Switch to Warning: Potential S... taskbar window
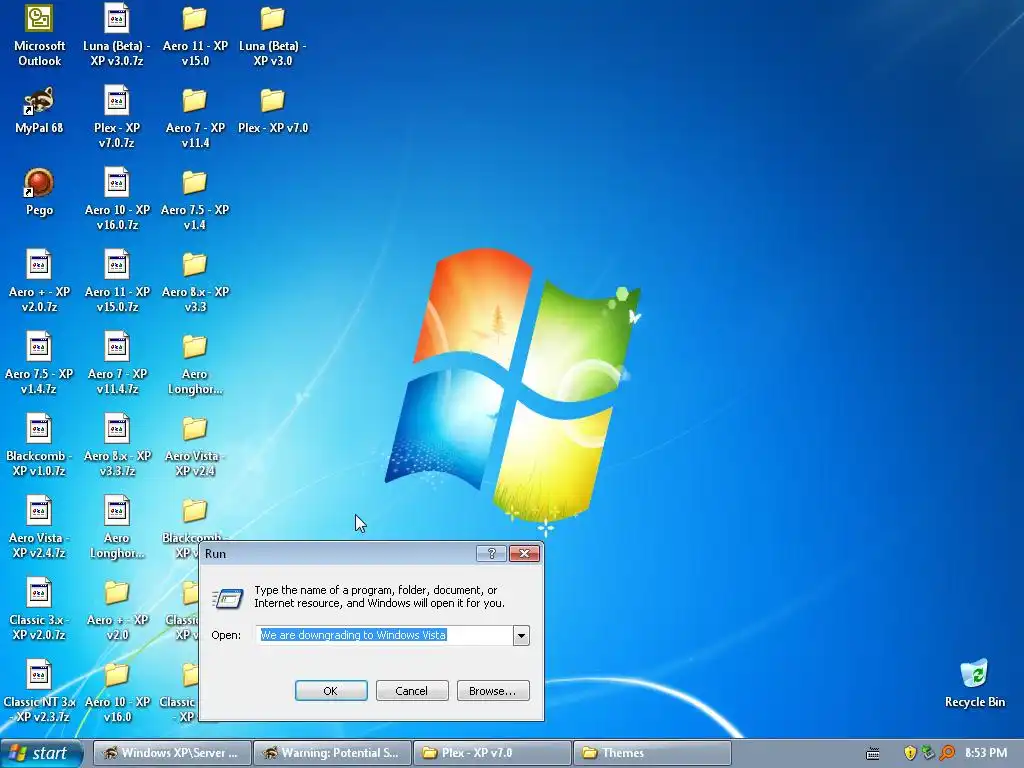 click(332, 753)
